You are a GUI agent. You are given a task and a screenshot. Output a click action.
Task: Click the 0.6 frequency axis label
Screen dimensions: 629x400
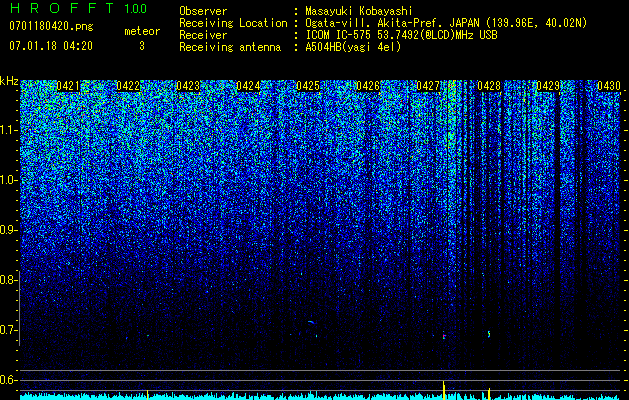(9, 380)
